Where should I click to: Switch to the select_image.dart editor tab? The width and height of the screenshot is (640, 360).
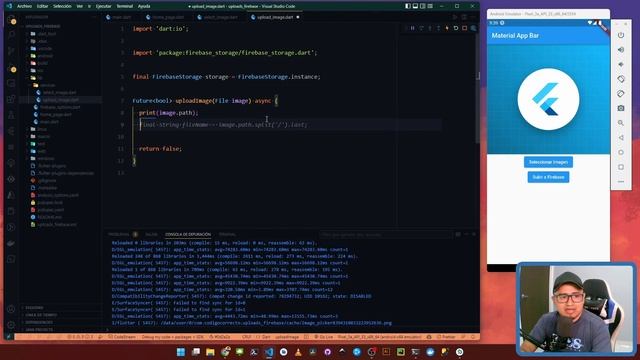[220, 17]
